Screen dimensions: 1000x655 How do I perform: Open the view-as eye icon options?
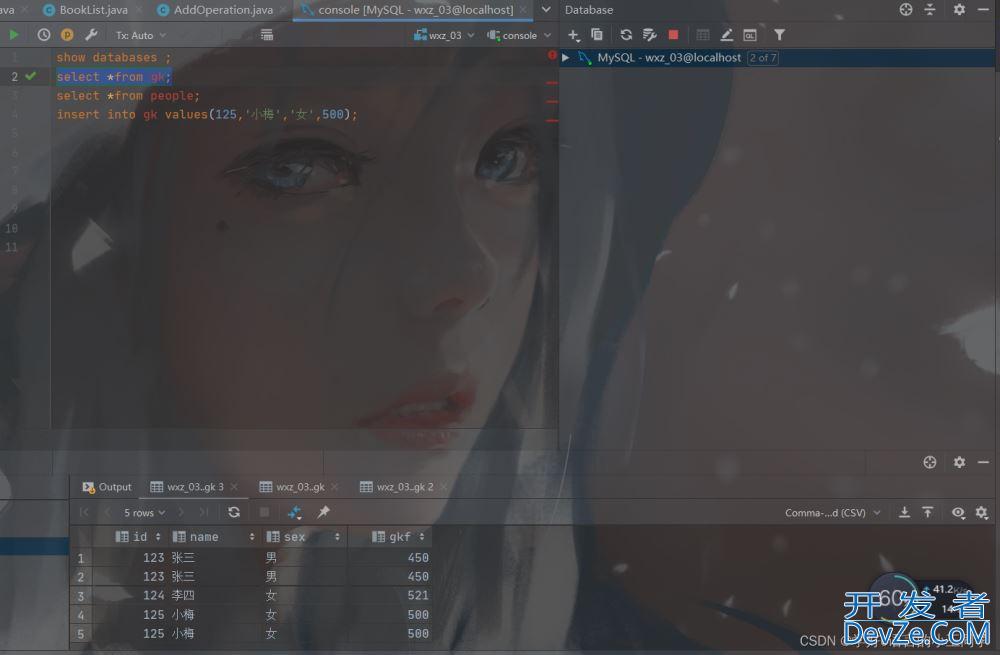[958, 512]
